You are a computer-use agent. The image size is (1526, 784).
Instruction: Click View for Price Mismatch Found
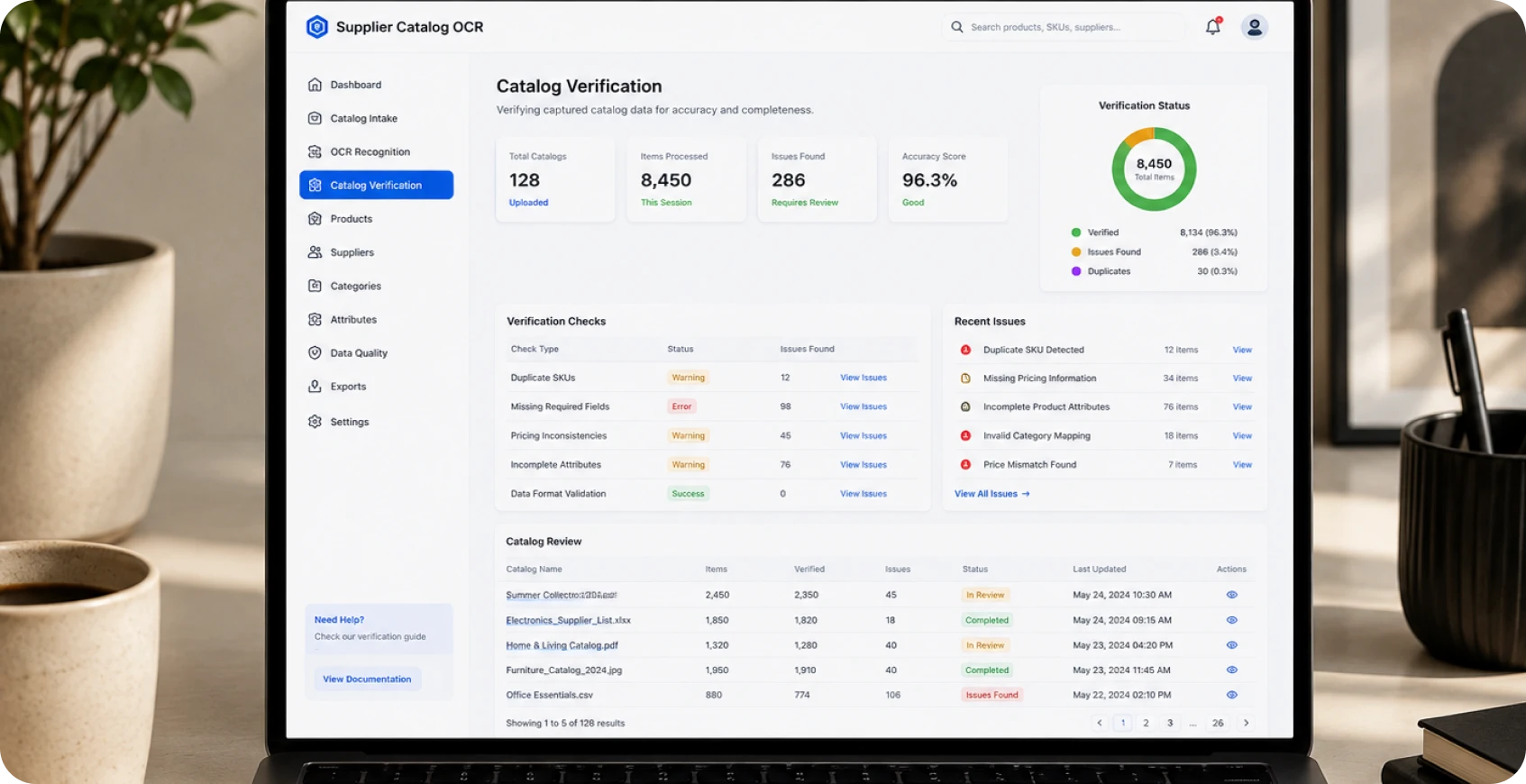(x=1242, y=465)
